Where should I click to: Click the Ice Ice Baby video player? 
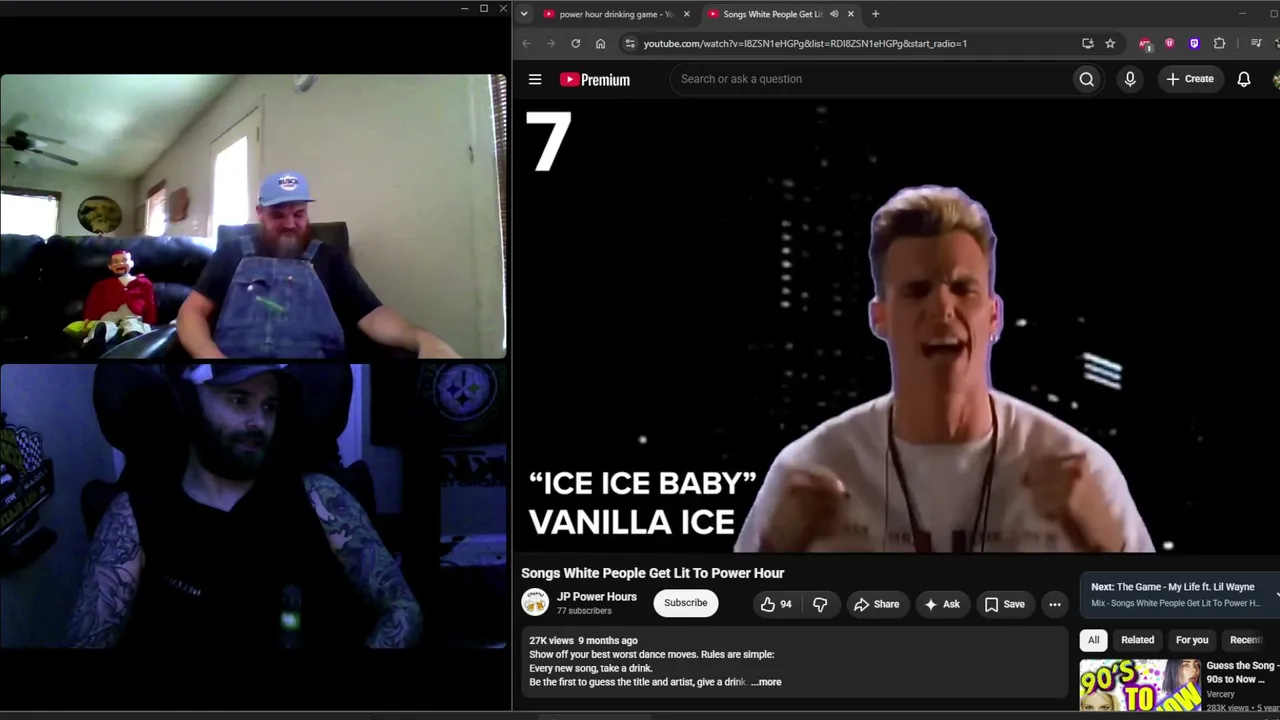(896, 326)
